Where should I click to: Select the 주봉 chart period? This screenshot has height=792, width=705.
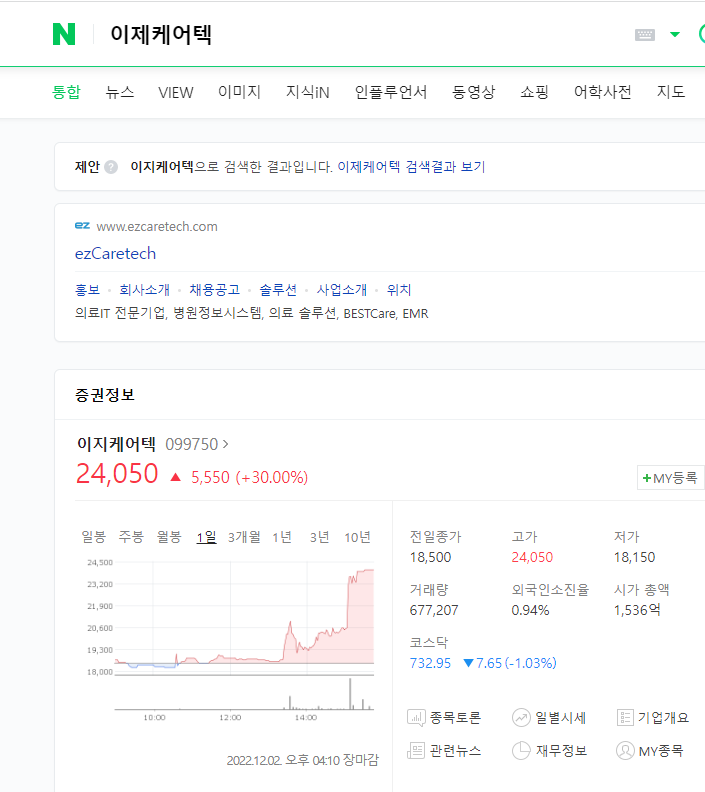(131, 537)
